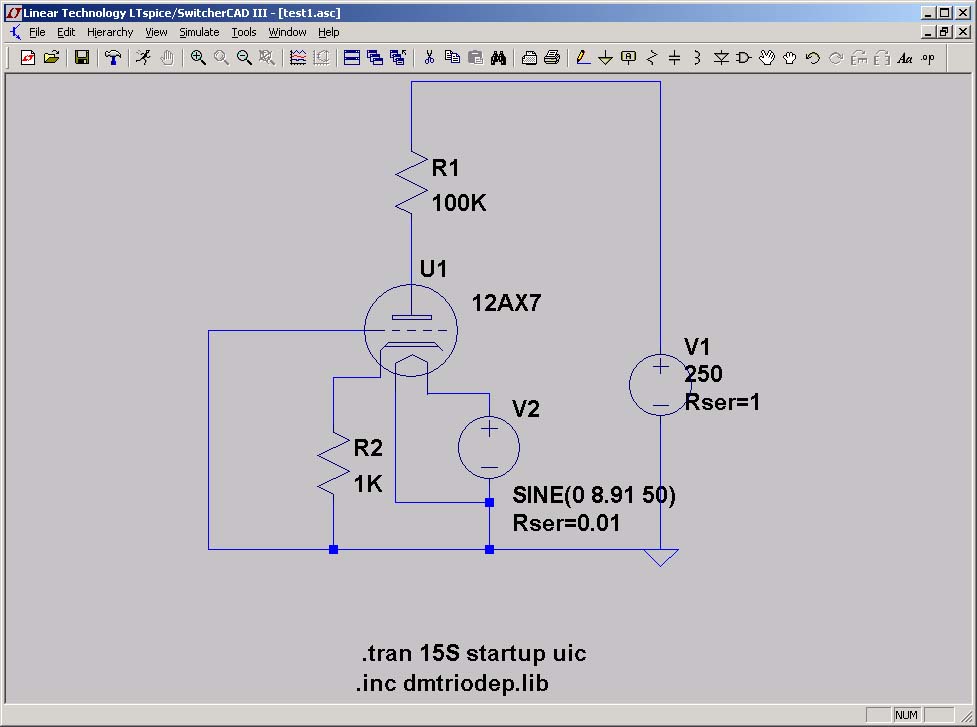Place a diode using the toolbar icon
Image resolution: width=977 pixels, height=727 pixels.
[x=721, y=58]
